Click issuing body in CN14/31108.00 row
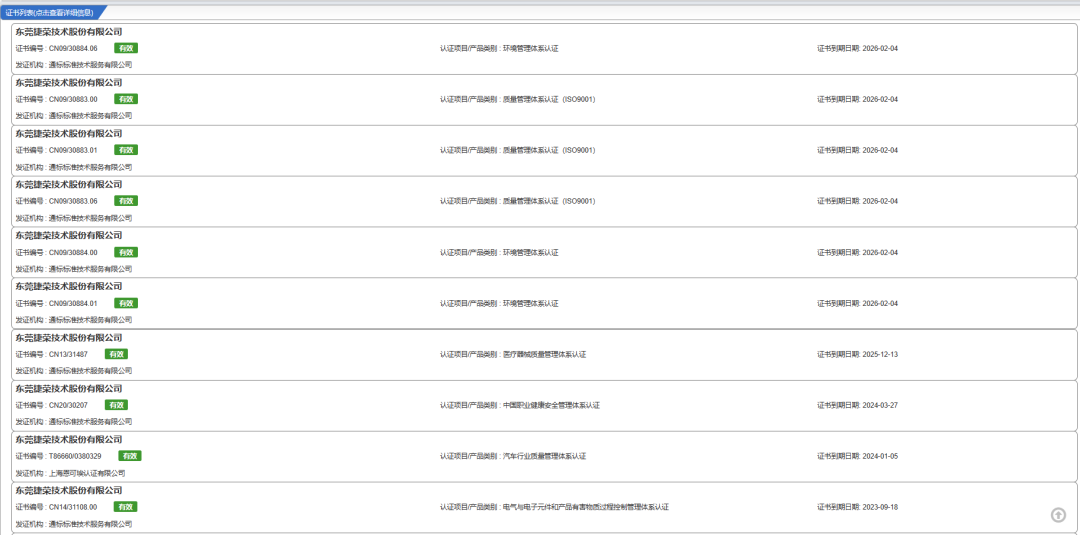The height and width of the screenshot is (535, 1080). pyautogui.click(x=90, y=525)
